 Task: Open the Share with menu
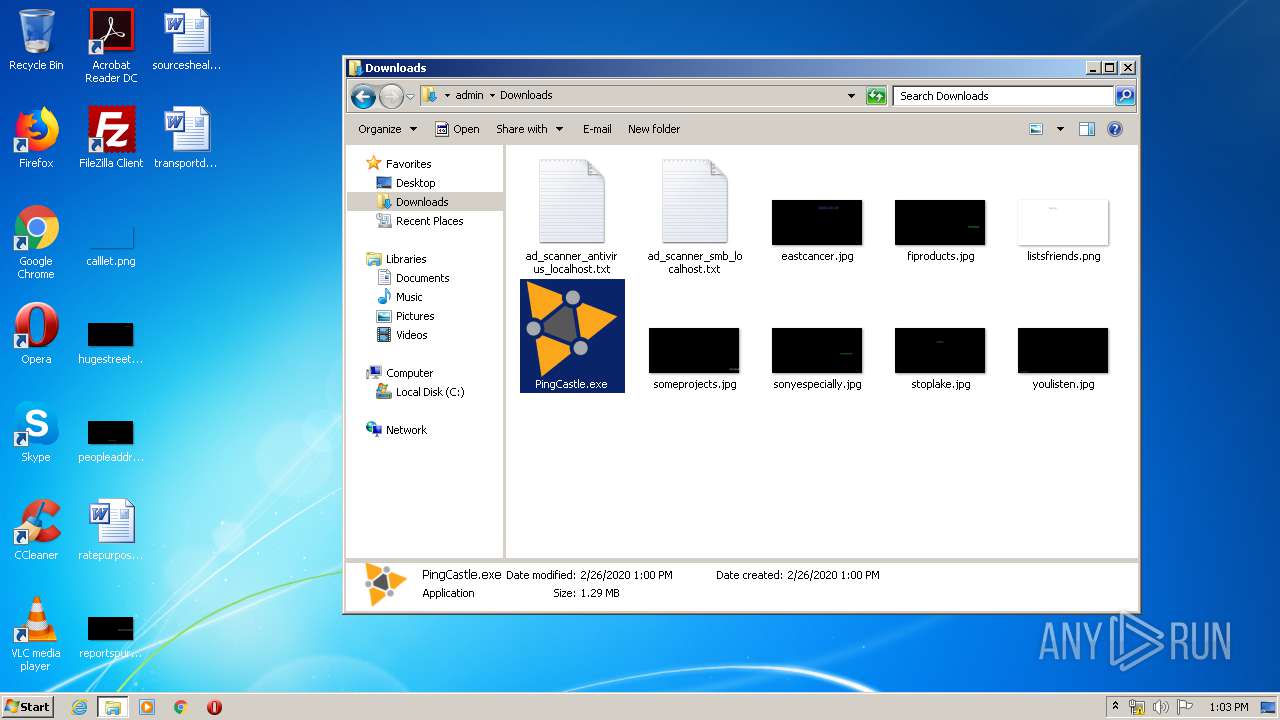coord(529,129)
